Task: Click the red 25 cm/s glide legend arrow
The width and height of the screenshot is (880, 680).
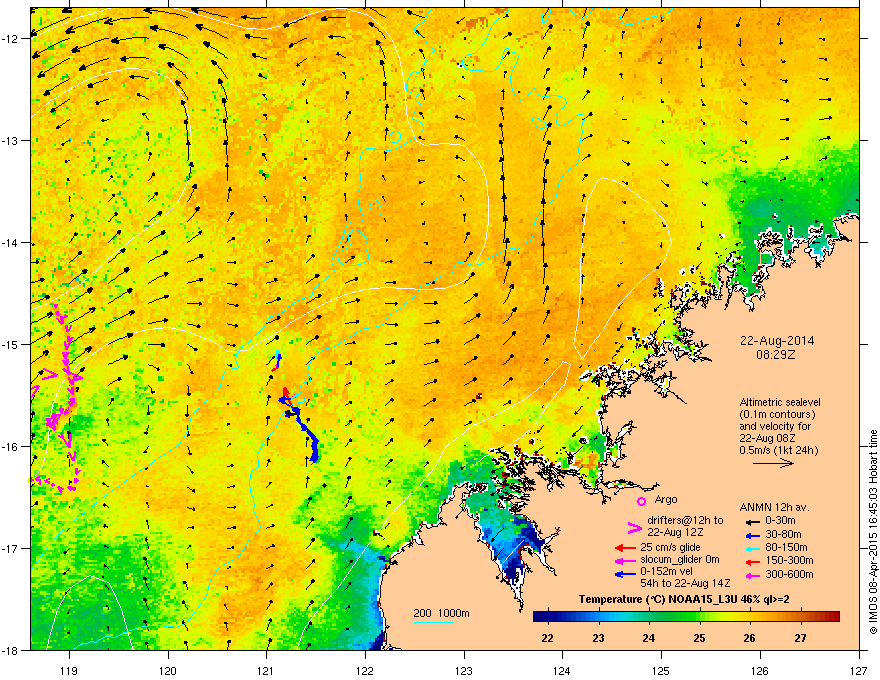Action: point(625,548)
